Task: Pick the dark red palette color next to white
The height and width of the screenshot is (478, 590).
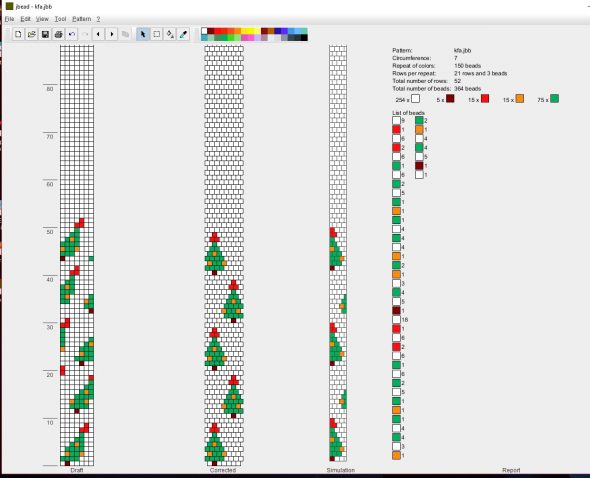Action: (211, 31)
